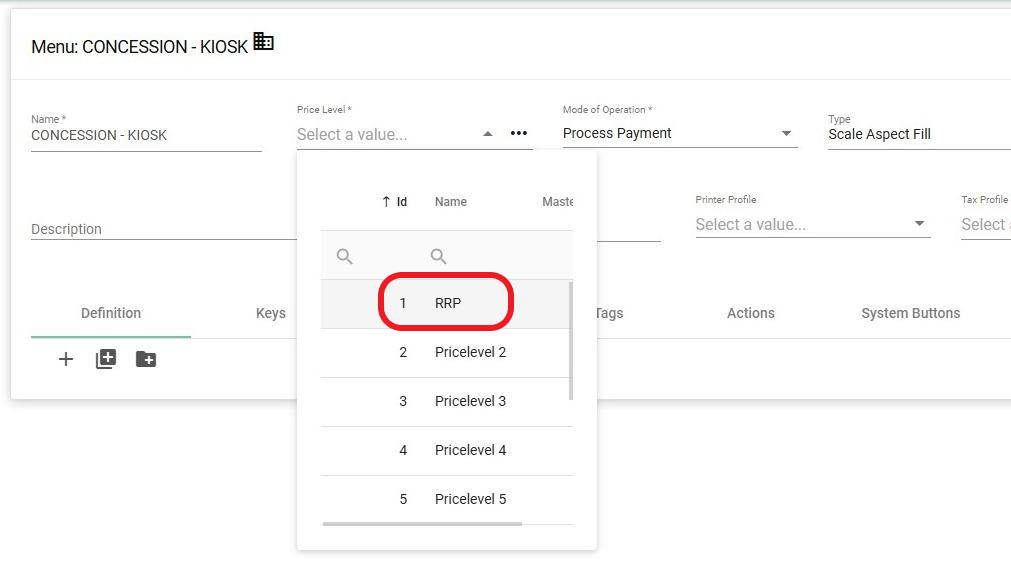Click the add-multiple library icon
This screenshot has height=564, width=1011.
point(106,359)
